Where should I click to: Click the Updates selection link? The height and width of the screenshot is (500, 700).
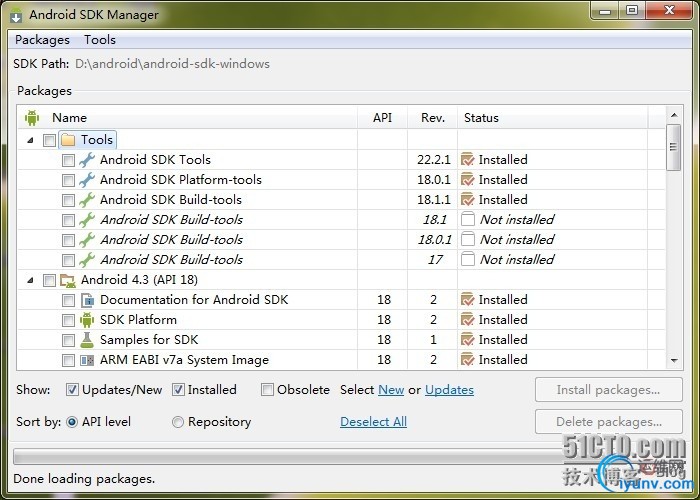449,390
